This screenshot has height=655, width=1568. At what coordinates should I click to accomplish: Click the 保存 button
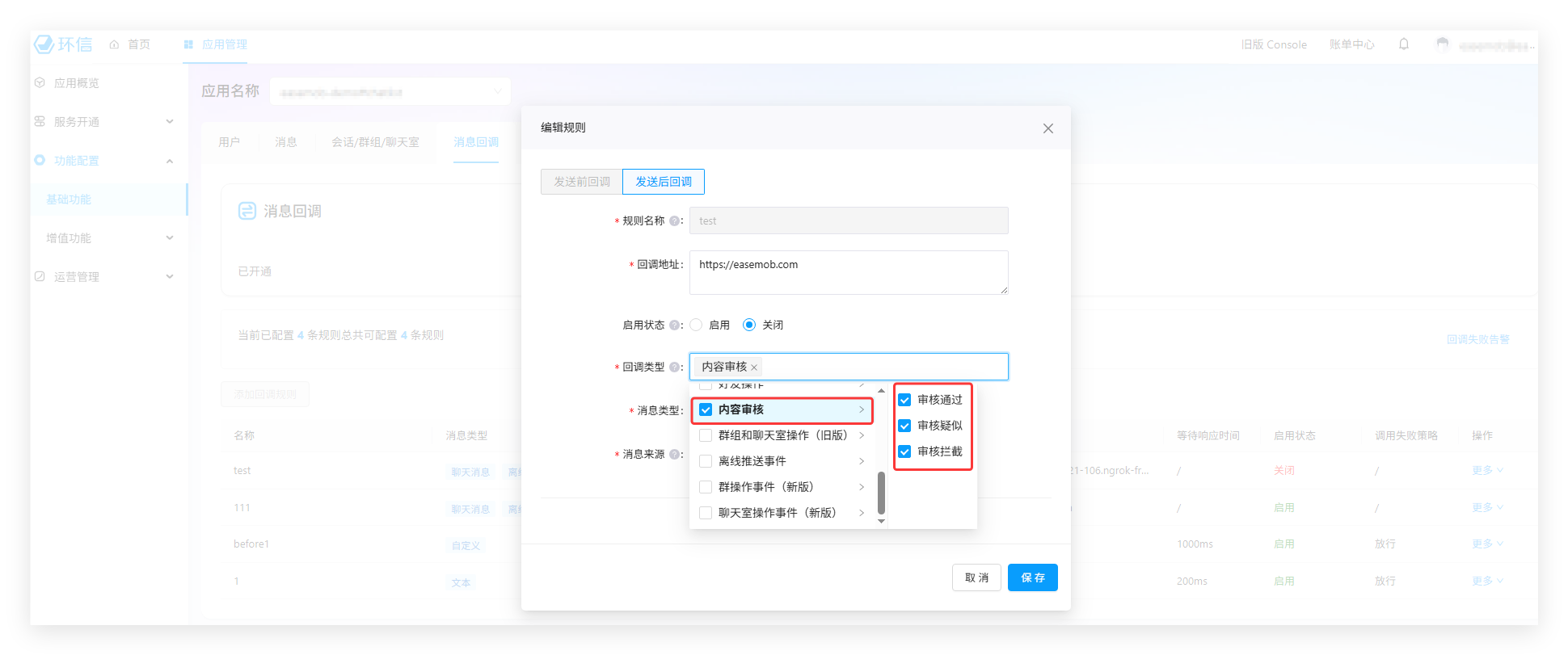(x=1032, y=577)
